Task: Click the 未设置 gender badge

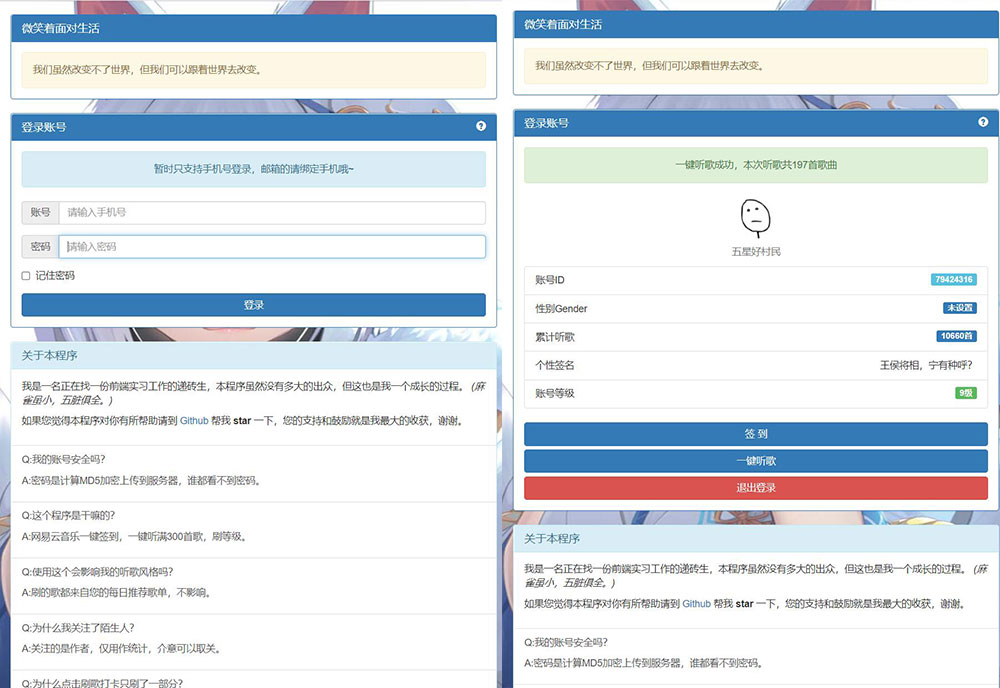Action: coord(960,309)
